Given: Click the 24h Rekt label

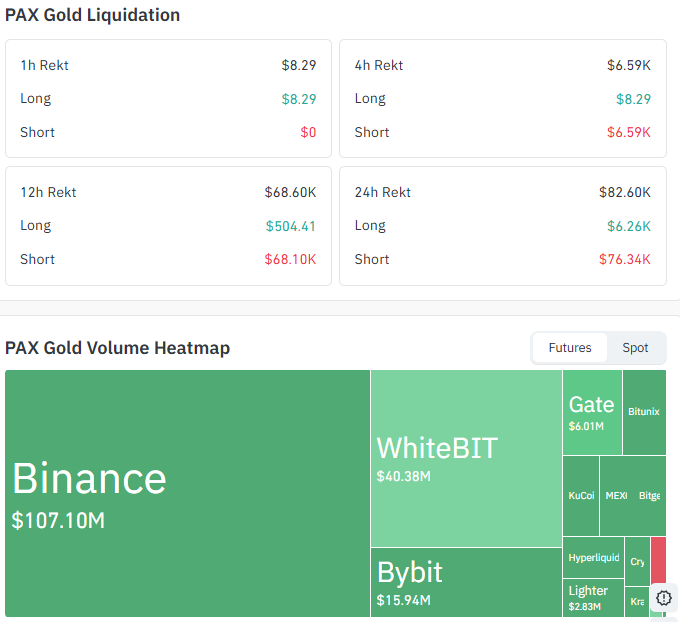Looking at the screenshot, I should (382, 192).
